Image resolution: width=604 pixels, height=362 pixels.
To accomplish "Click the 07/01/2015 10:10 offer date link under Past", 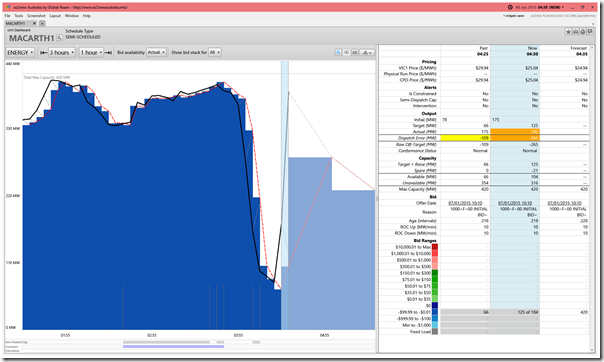I will [465, 203].
